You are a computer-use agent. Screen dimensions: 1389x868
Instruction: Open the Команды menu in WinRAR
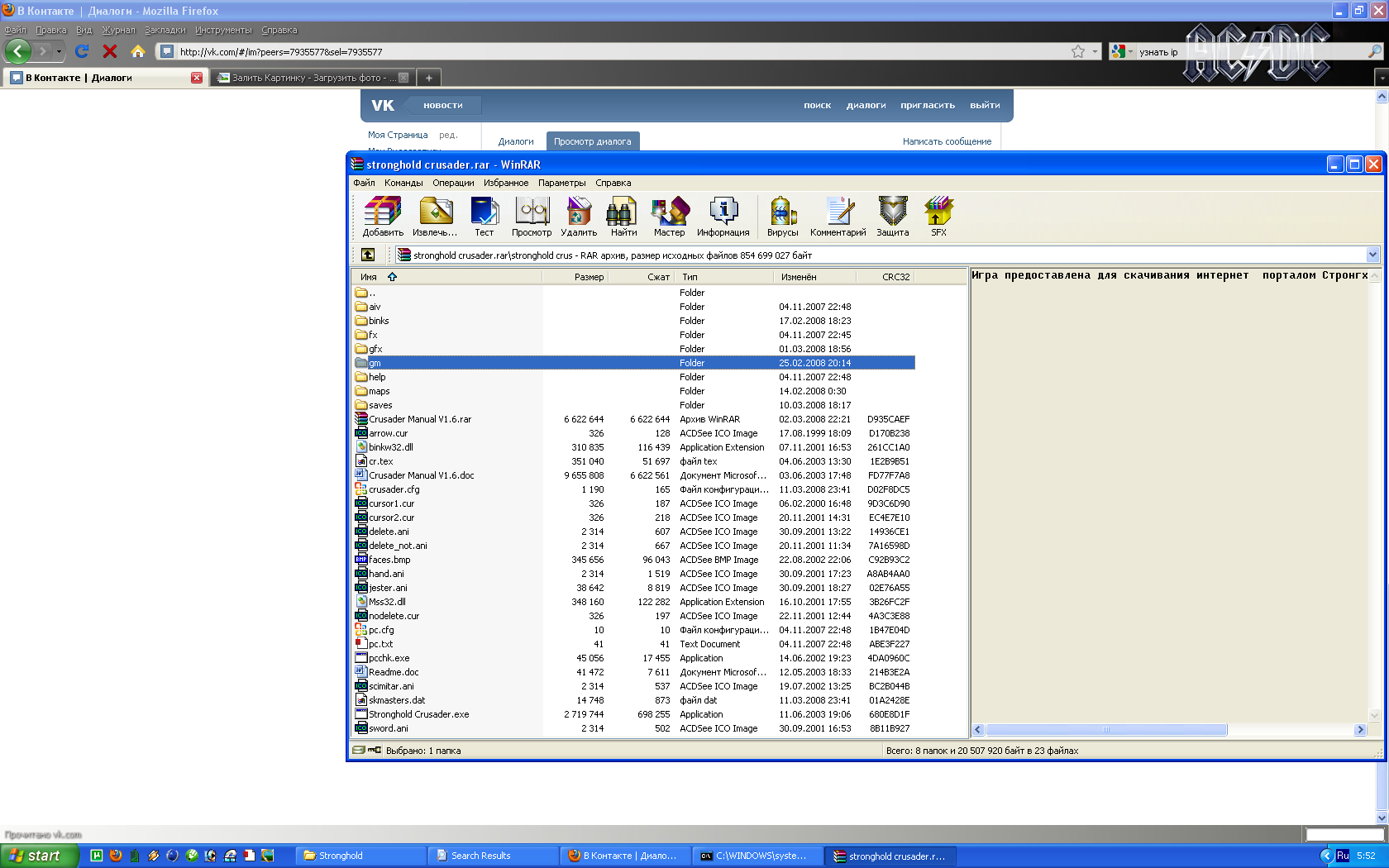[x=403, y=183]
